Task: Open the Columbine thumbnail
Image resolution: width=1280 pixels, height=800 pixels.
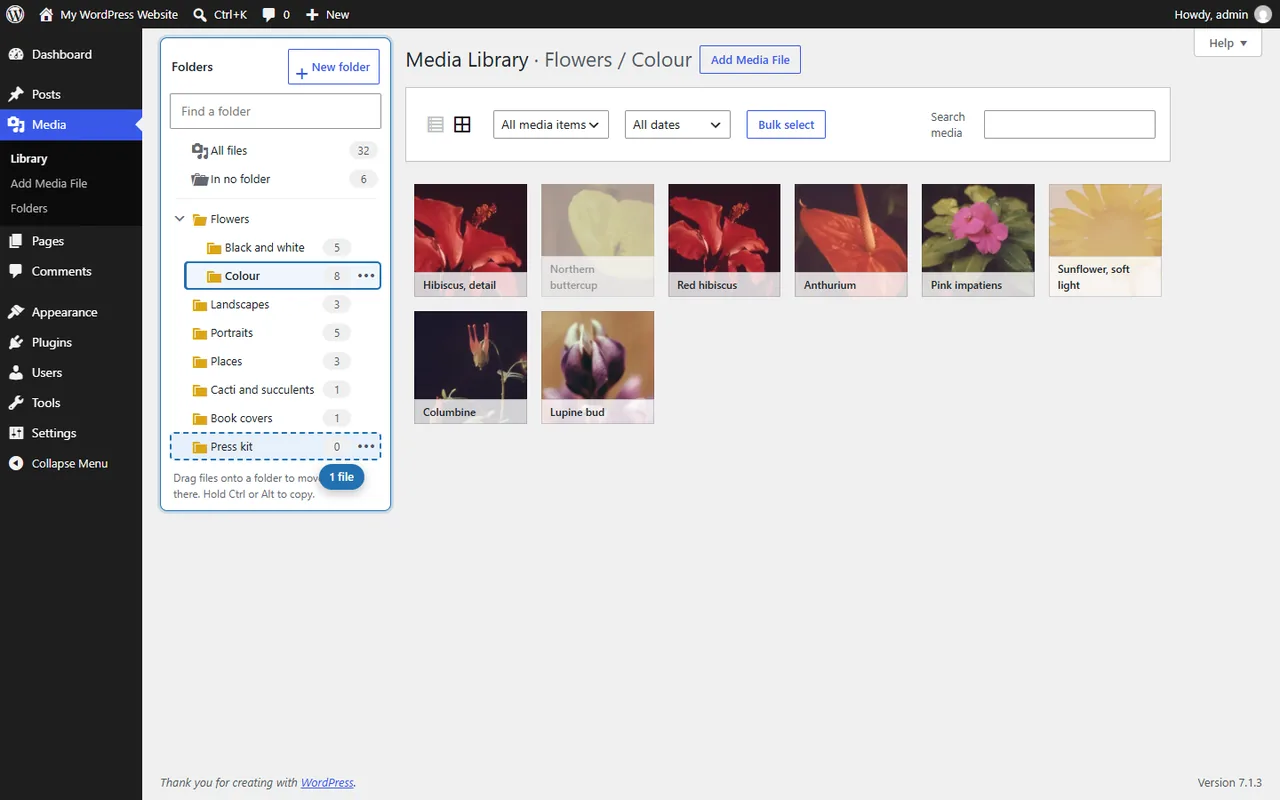Action: (471, 367)
